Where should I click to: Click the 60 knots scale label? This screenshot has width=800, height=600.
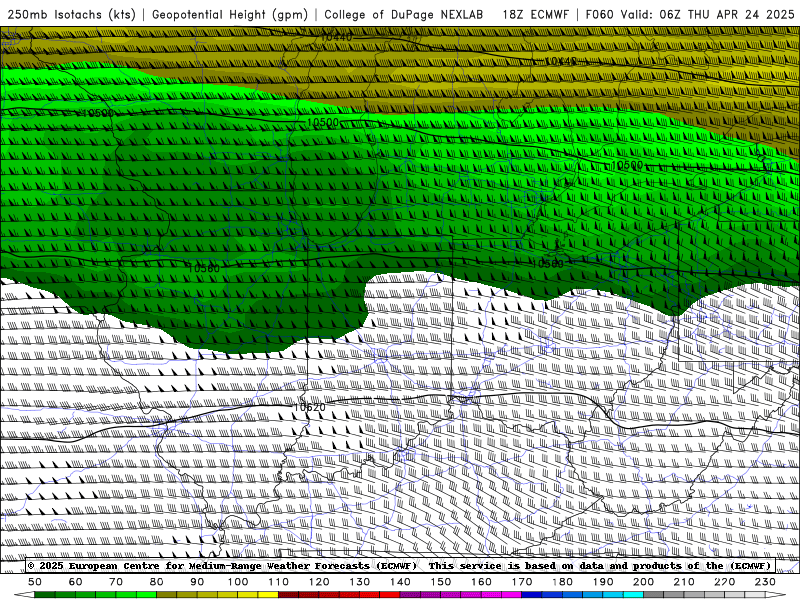(75, 582)
